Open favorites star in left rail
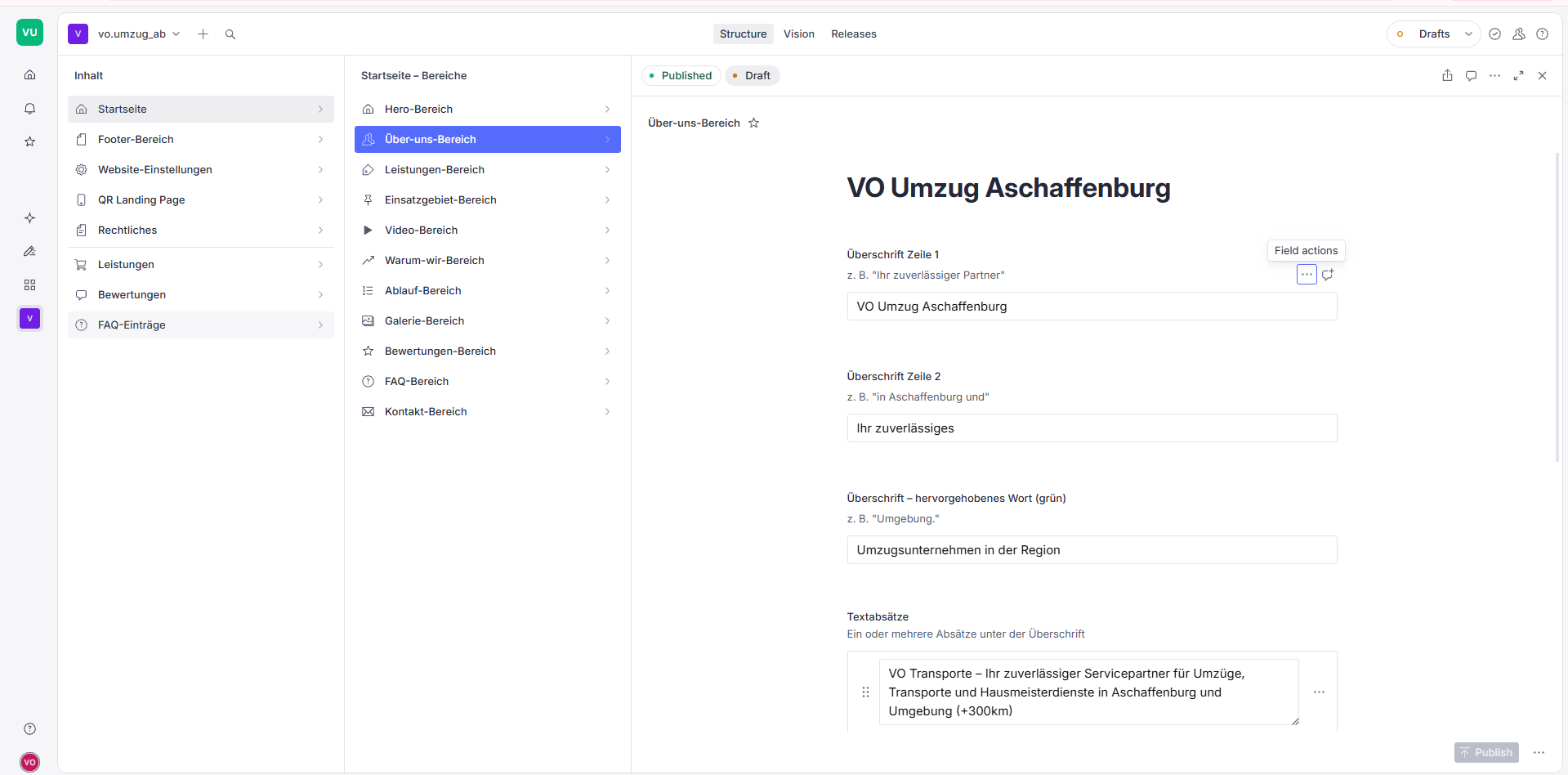Image resolution: width=1568 pixels, height=775 pixels. coord(29,141)
